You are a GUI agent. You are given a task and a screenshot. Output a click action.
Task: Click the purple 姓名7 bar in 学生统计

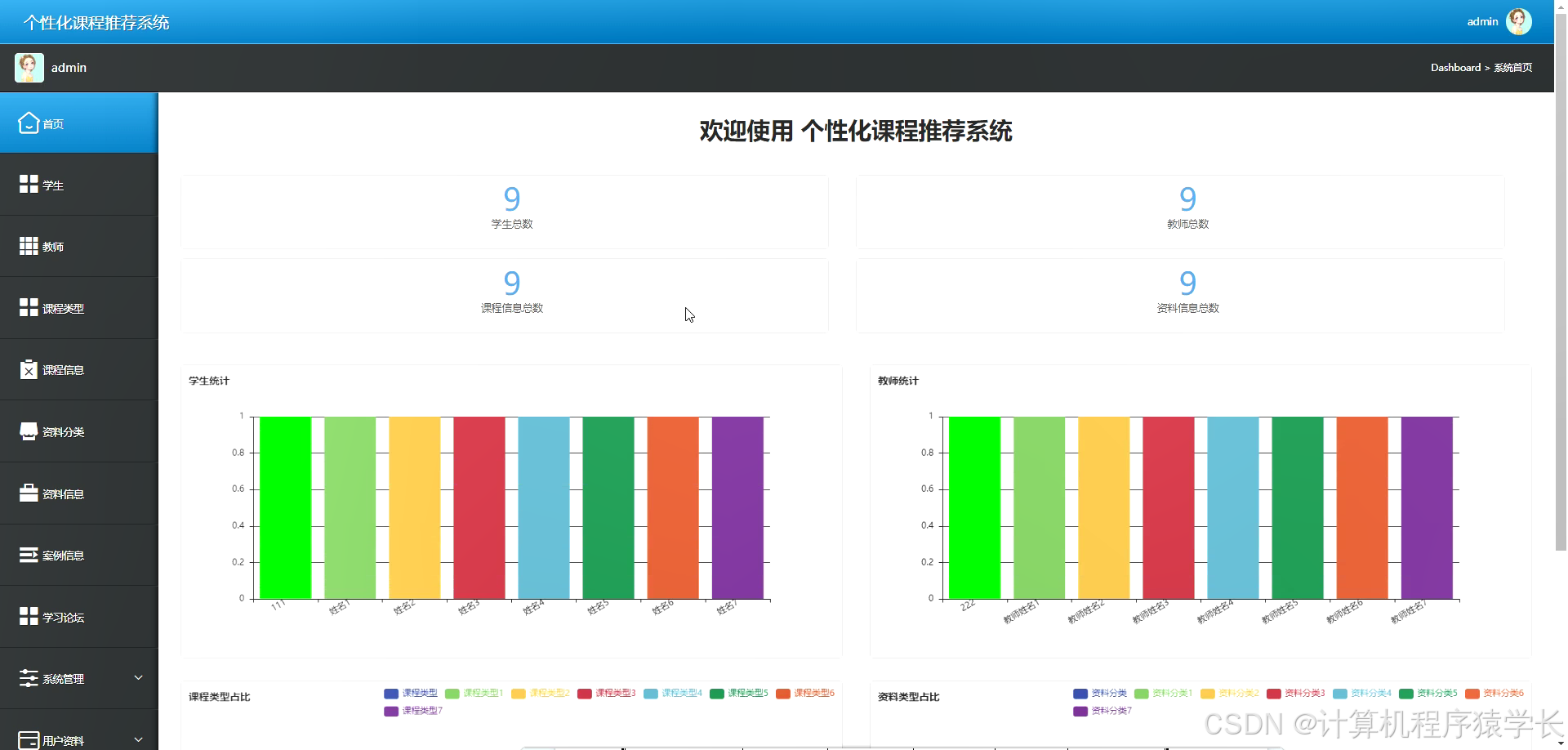click(x=737, y=507)
